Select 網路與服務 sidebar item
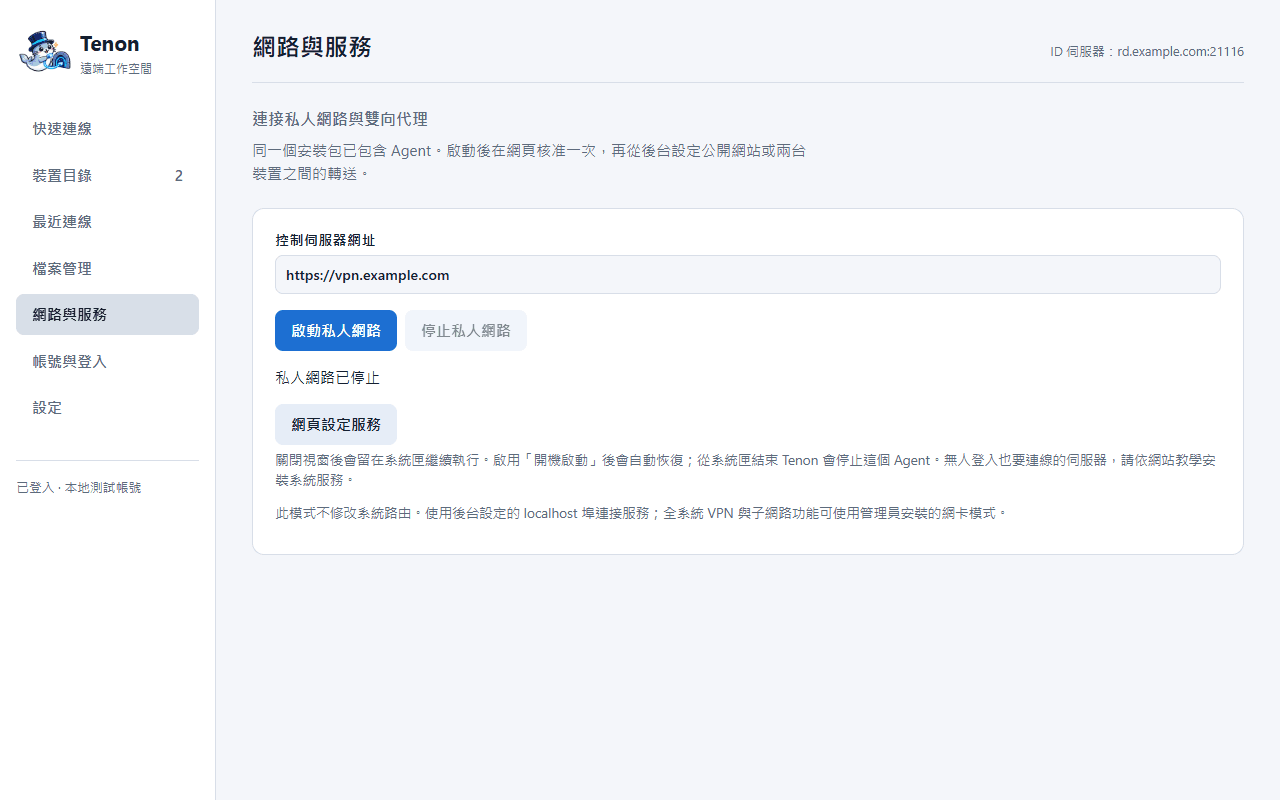Viewport: 1280px width, 800px height. [x=107, y=314]
